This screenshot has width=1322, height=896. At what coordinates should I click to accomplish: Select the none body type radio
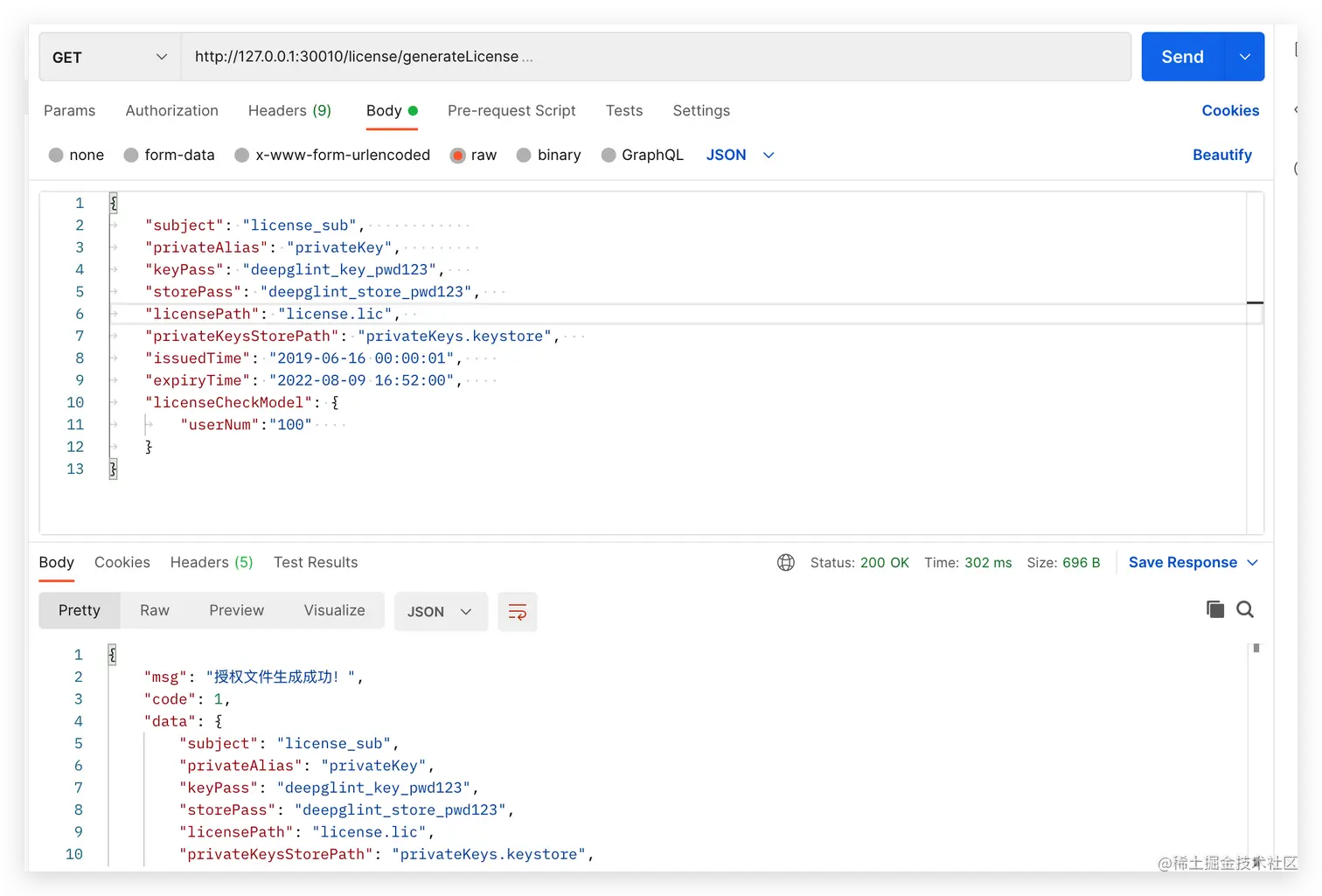[56, 155]
